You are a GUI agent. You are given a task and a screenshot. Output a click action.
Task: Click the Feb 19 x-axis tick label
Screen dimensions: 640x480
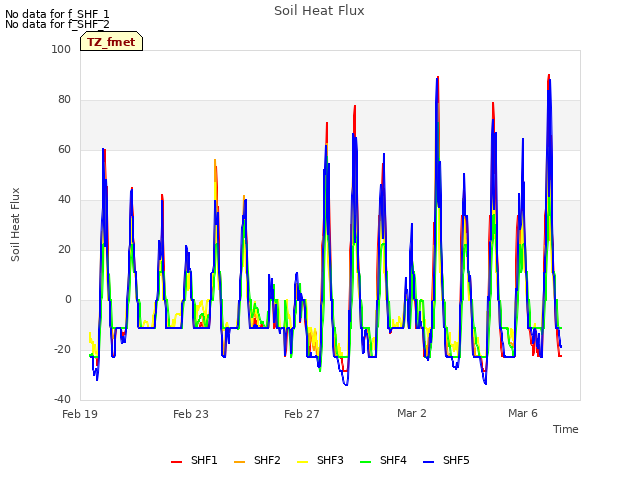(x=80, y=414)
